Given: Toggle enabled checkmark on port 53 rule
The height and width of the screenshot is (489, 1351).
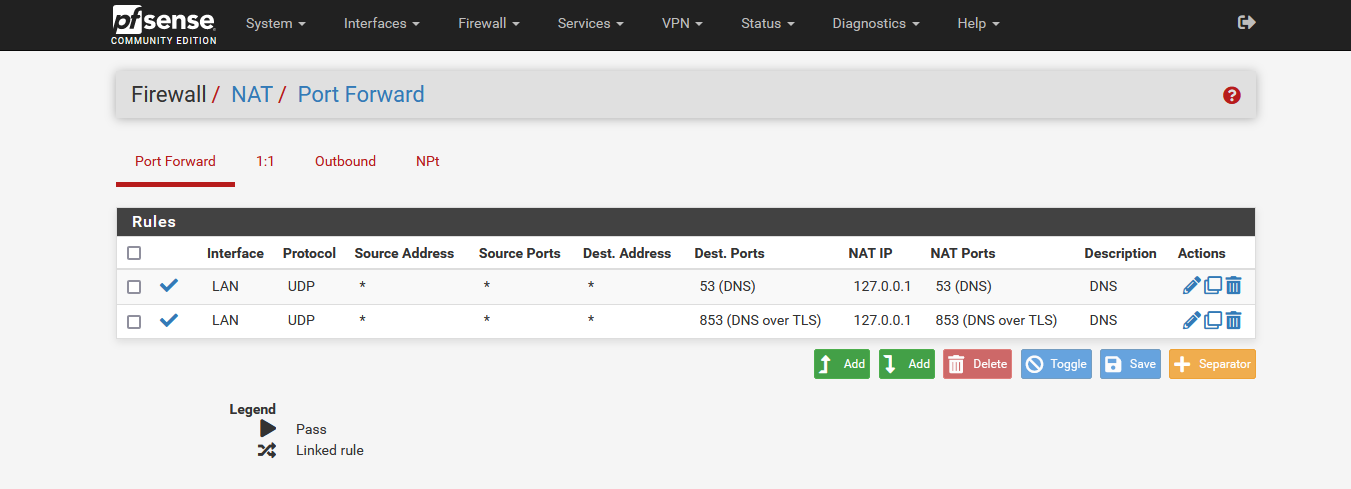Looking at the screenshot, I should pyautogui.click(x=169, y=286).
